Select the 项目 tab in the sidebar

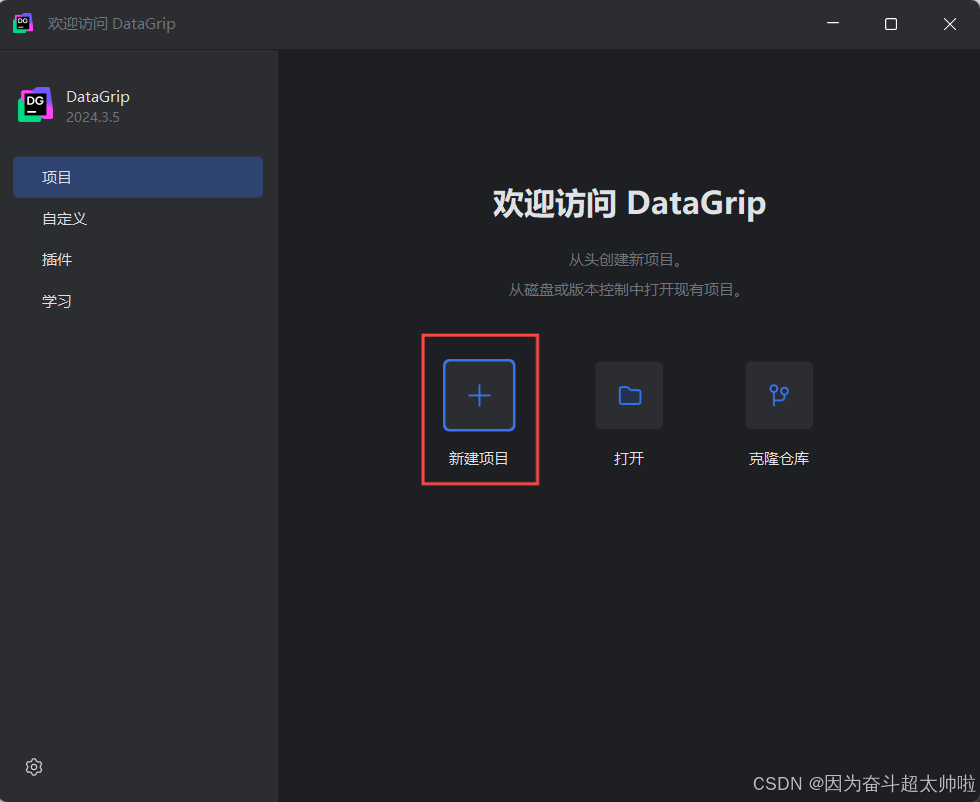[x=138, y=177]
